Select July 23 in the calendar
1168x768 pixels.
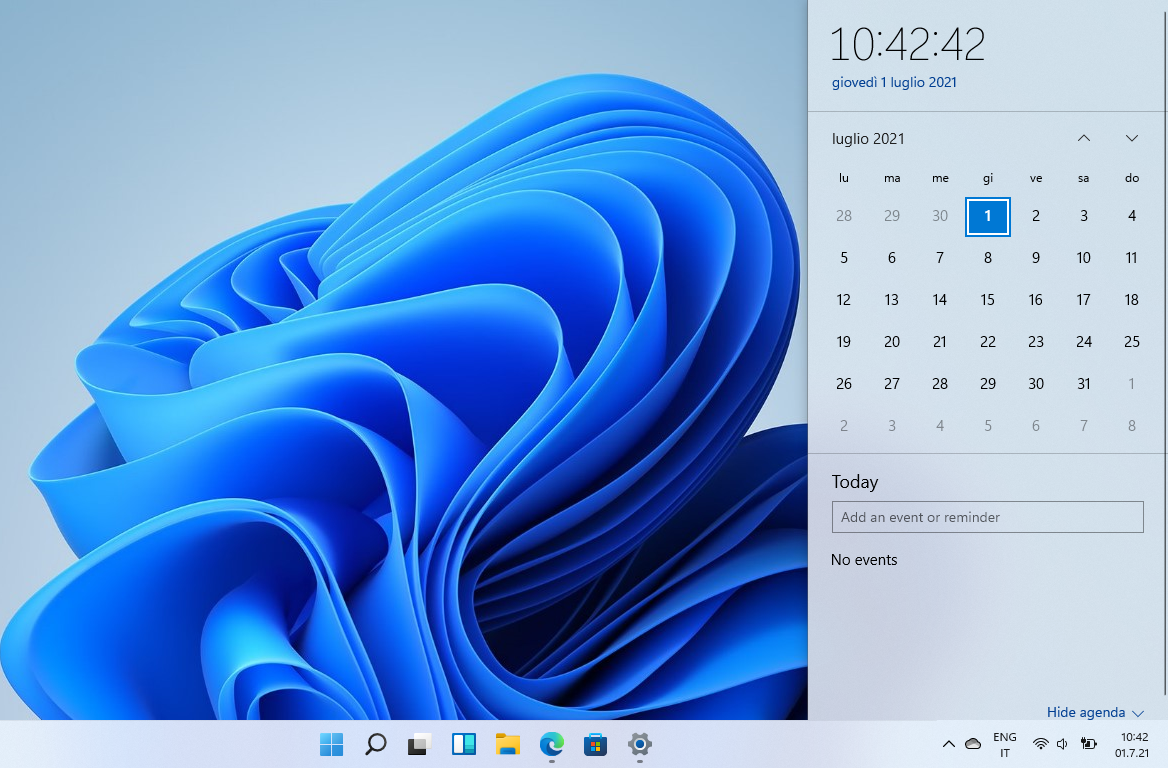click(1035, 342)
